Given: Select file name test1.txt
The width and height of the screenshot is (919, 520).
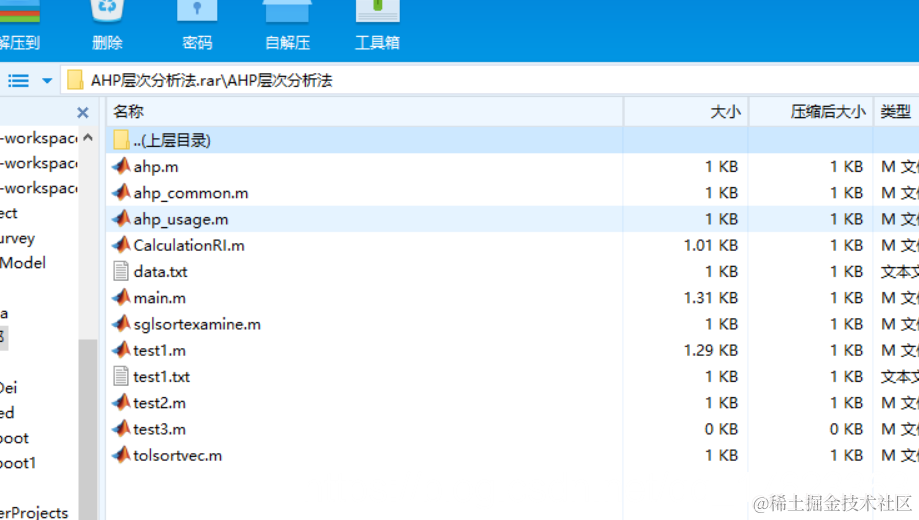Looking at the screenshot, I should click(162, 376).
